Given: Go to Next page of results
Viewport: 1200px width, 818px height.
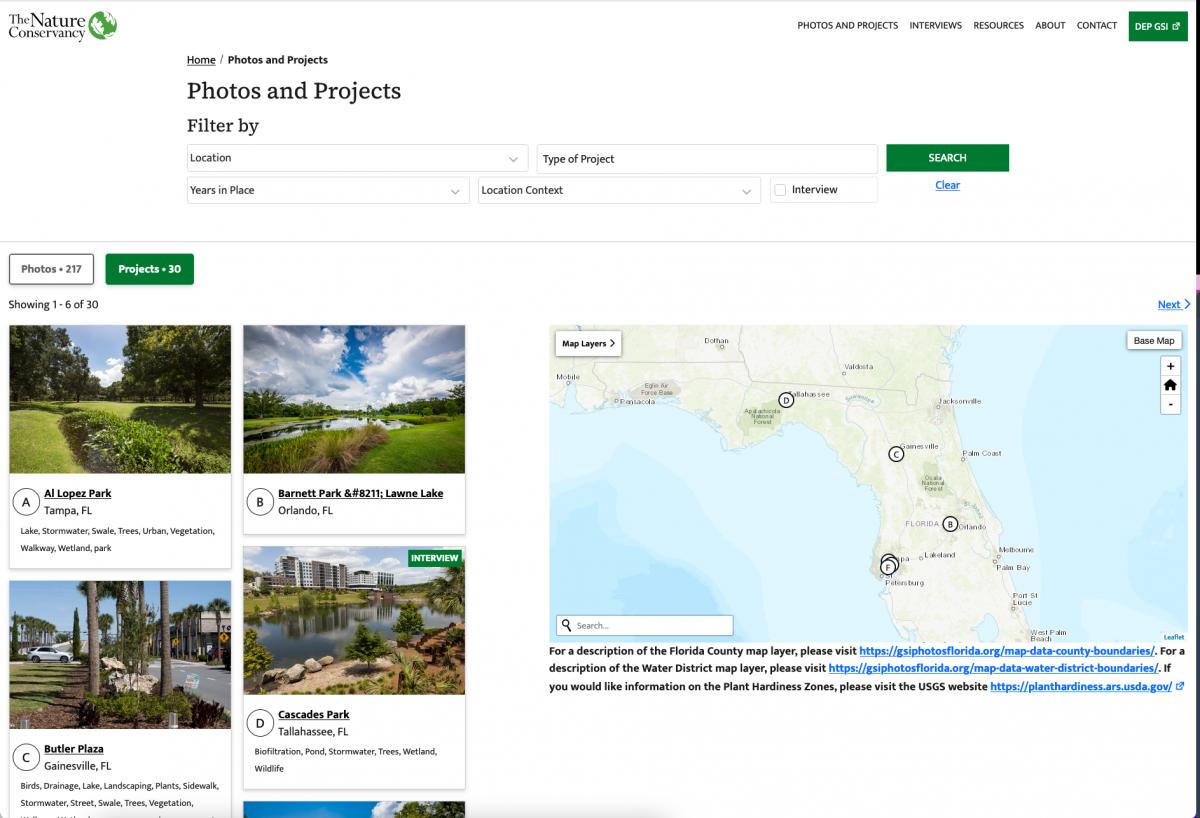Looking at the screenshot, I should (x=1173, y=305).
